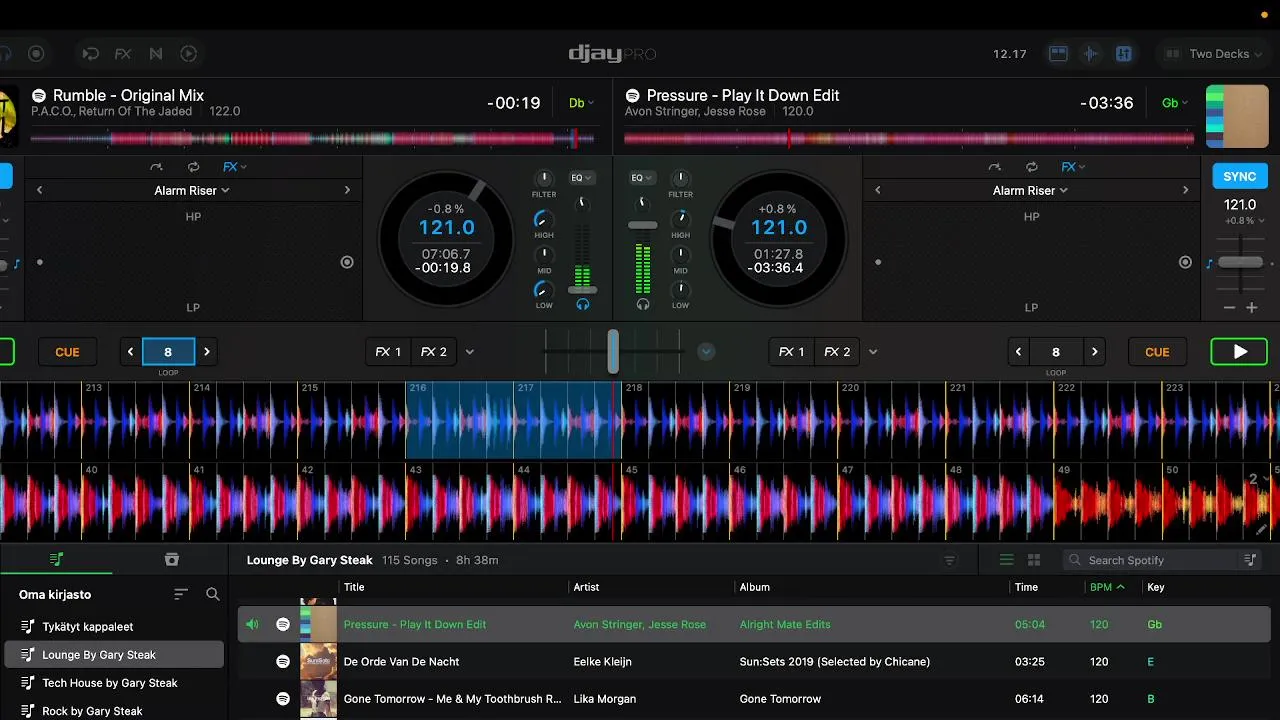Toggle the waveform view icon in toolbar
The width and height of the screenshot is (1280, 720).
point(1091,54)
